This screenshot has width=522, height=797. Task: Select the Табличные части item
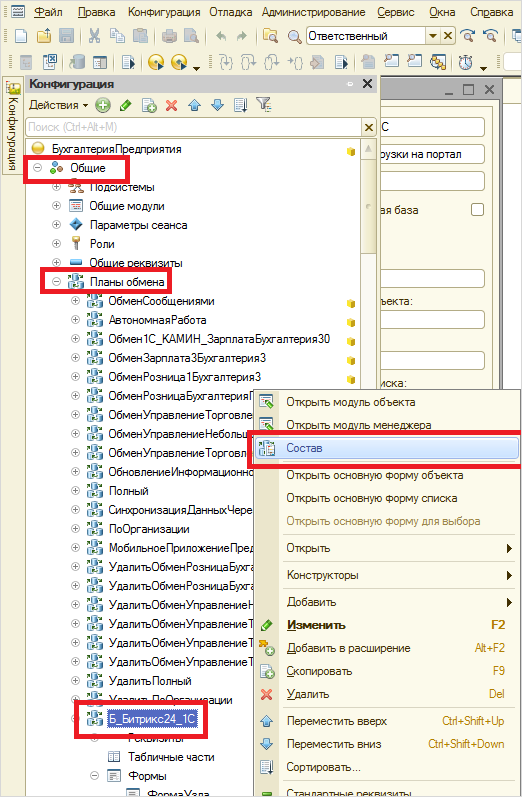pyautogui.click(x=171, y=757)
